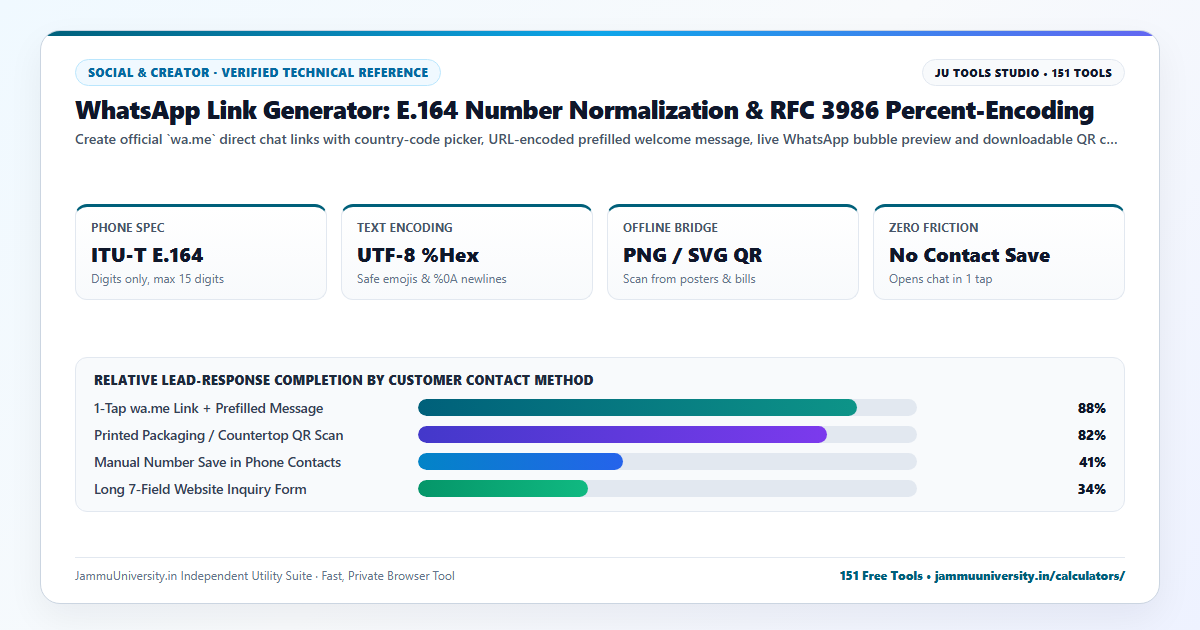Click the Social & Creator verified reference badge

click(x=258, y=73)
